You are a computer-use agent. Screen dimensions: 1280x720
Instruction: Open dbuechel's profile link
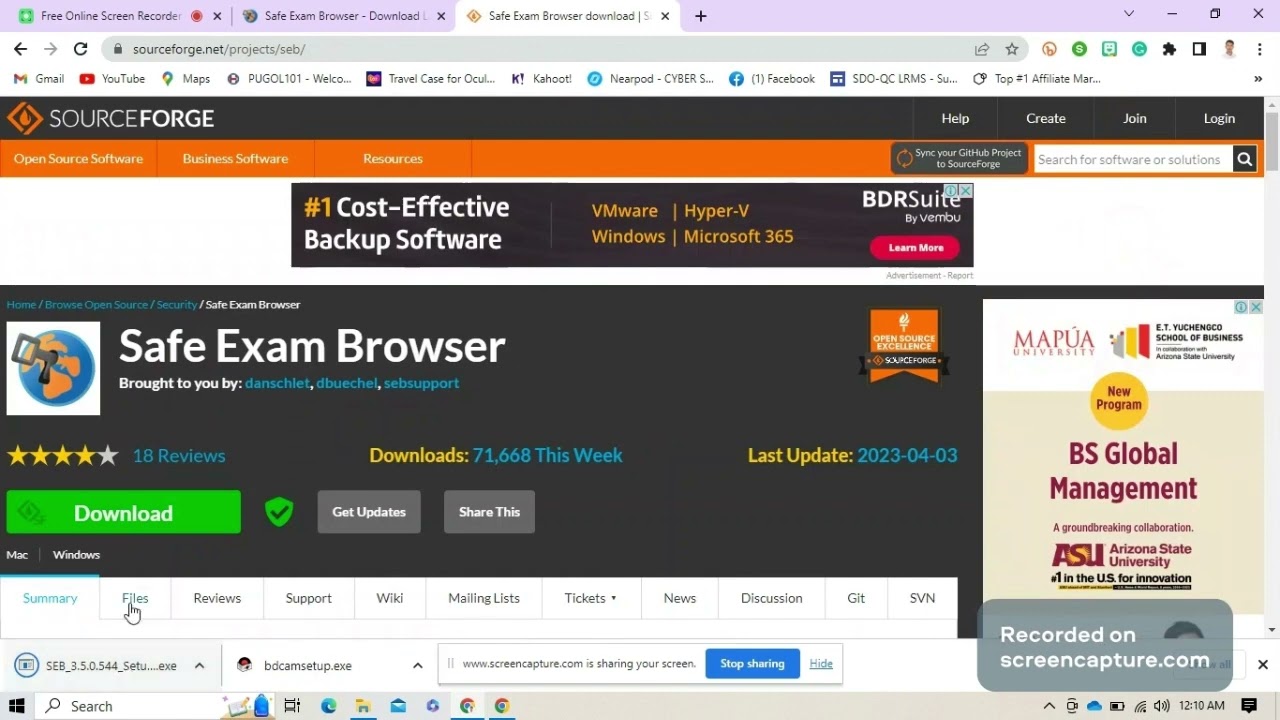pyautogui.click(x=347, y=383)
